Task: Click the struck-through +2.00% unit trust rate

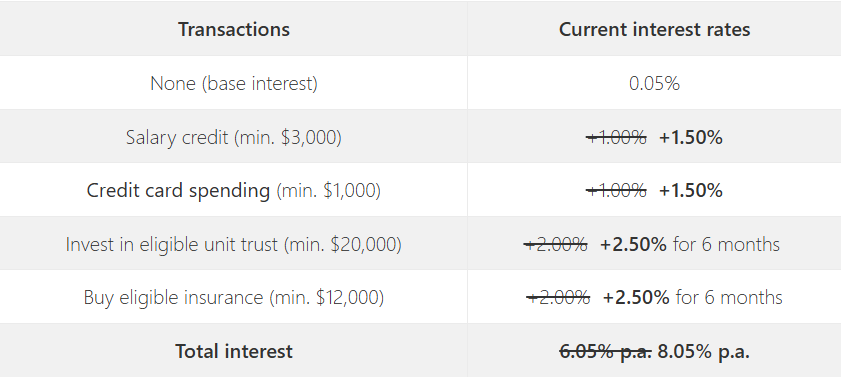Action: (x=556, y=245)
